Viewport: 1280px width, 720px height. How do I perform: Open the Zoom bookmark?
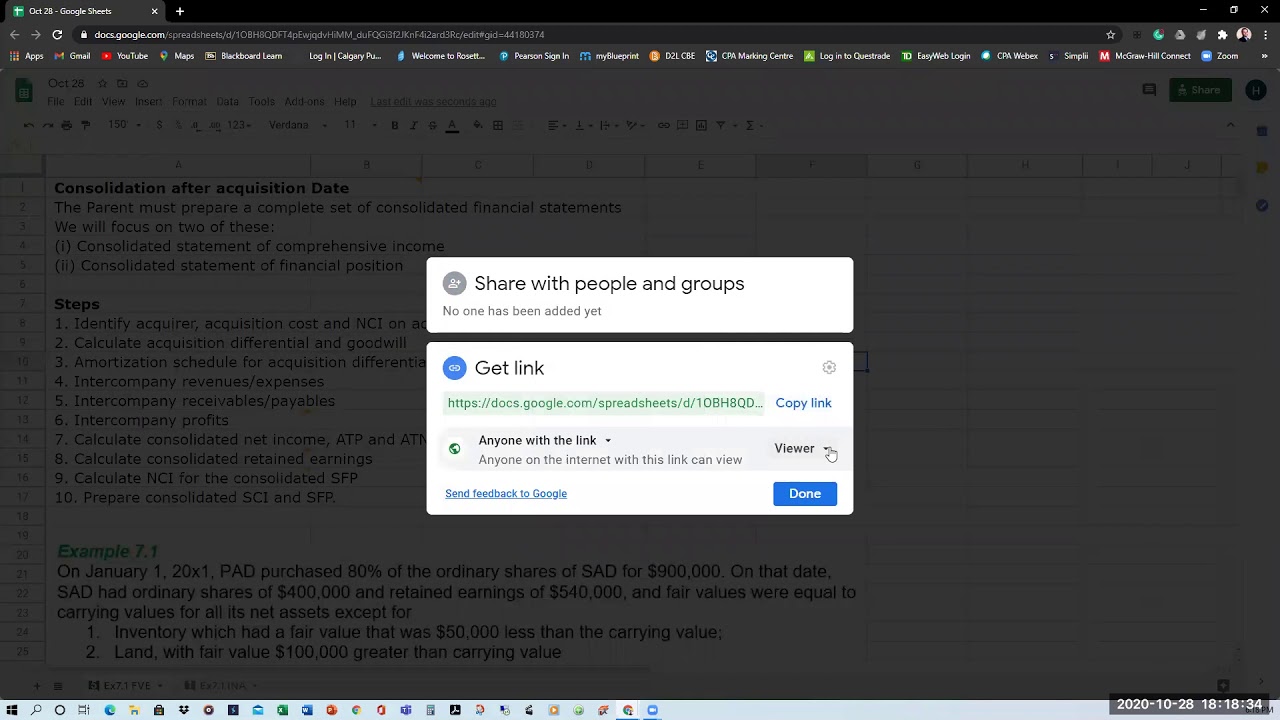pyautogui.click(x=1220, y=56)
